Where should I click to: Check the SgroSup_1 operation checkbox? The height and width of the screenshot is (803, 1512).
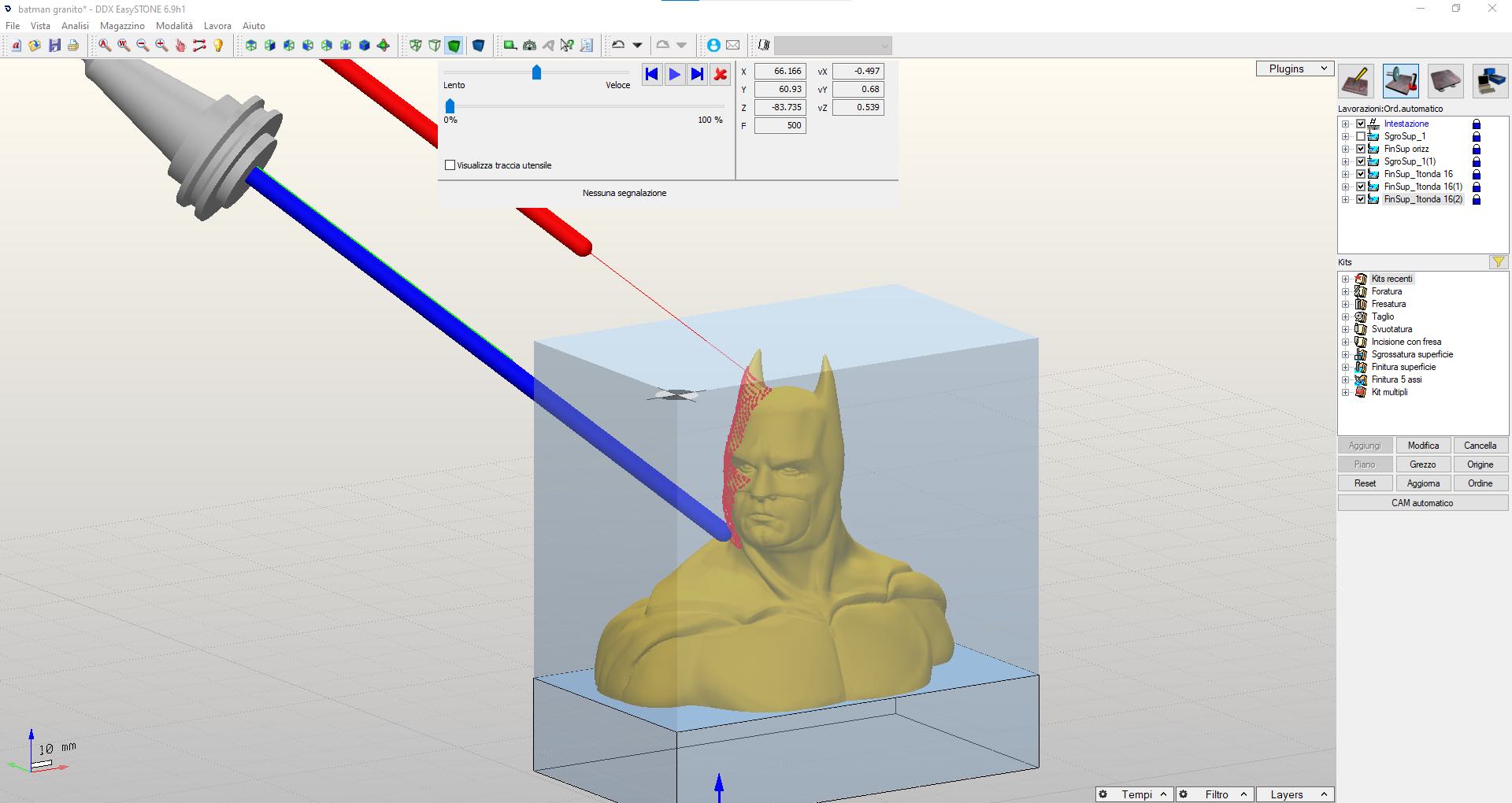tap(1361, 136)
